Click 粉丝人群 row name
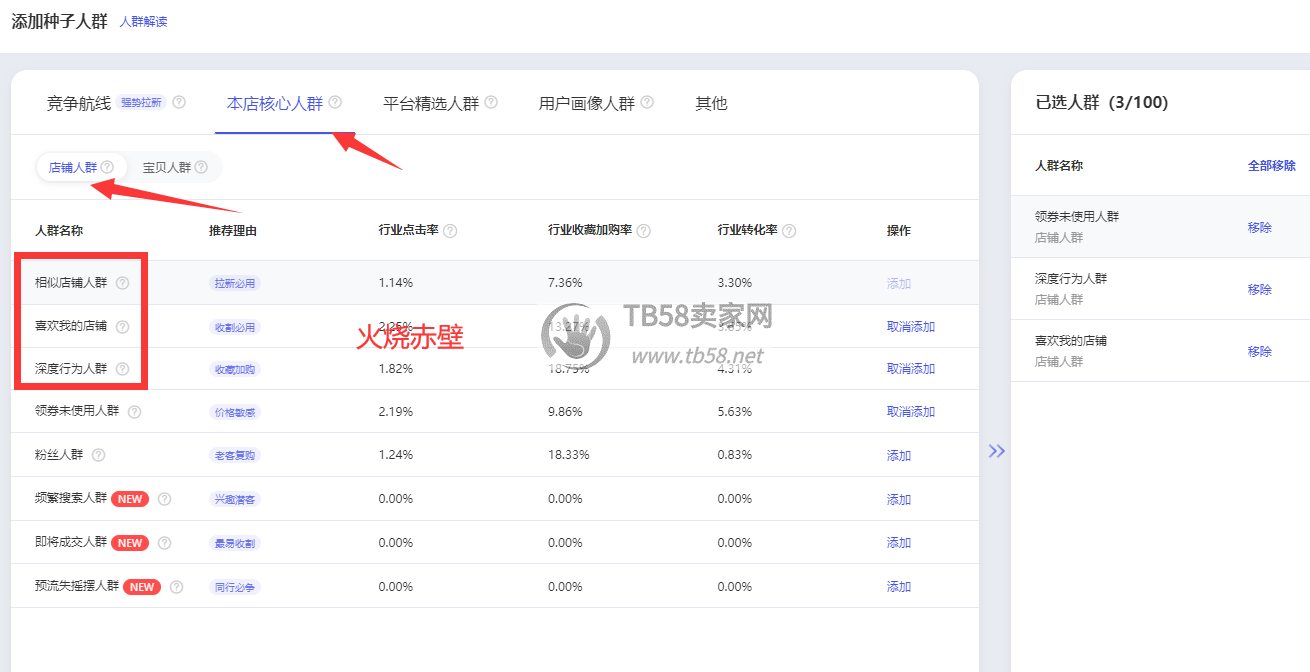1310x672 pixels. (59, 455)
